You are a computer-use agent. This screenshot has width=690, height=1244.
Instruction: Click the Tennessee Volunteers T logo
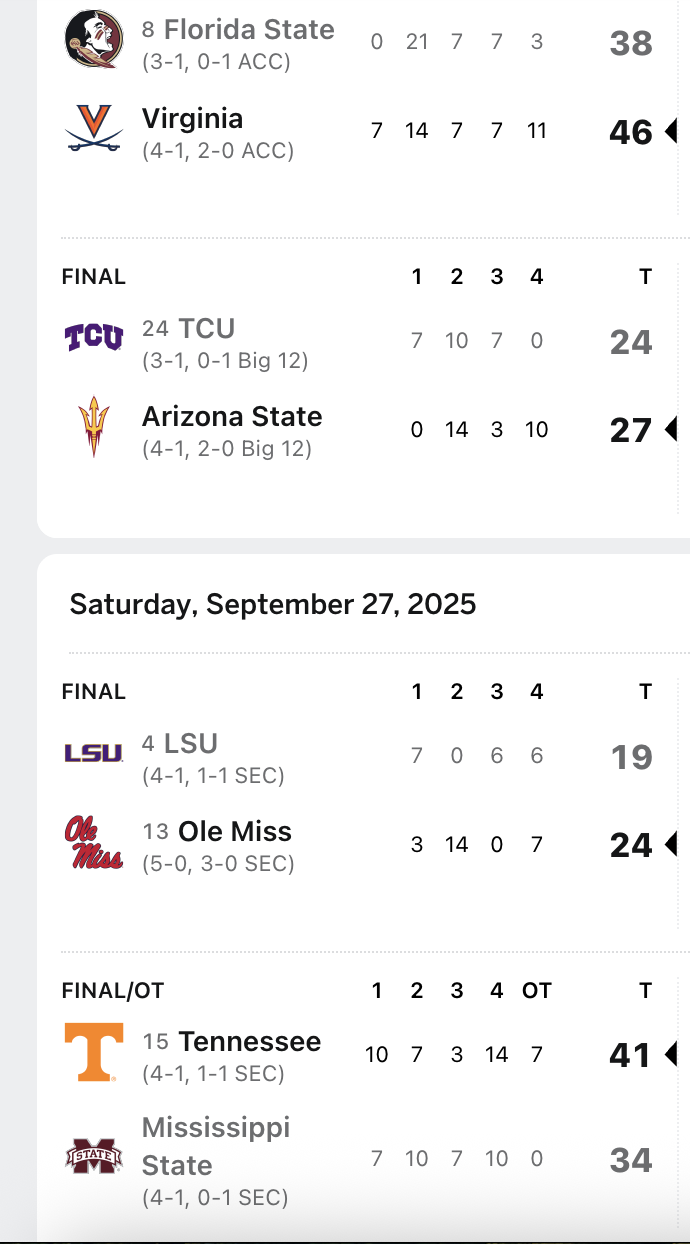94,1052
